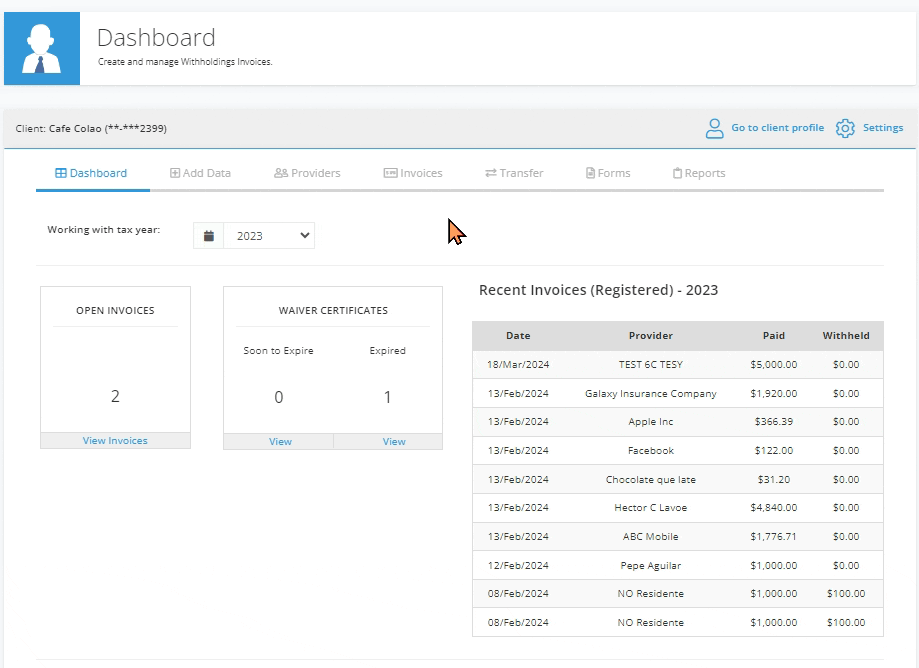Click the Provider column header

point(651,336)
